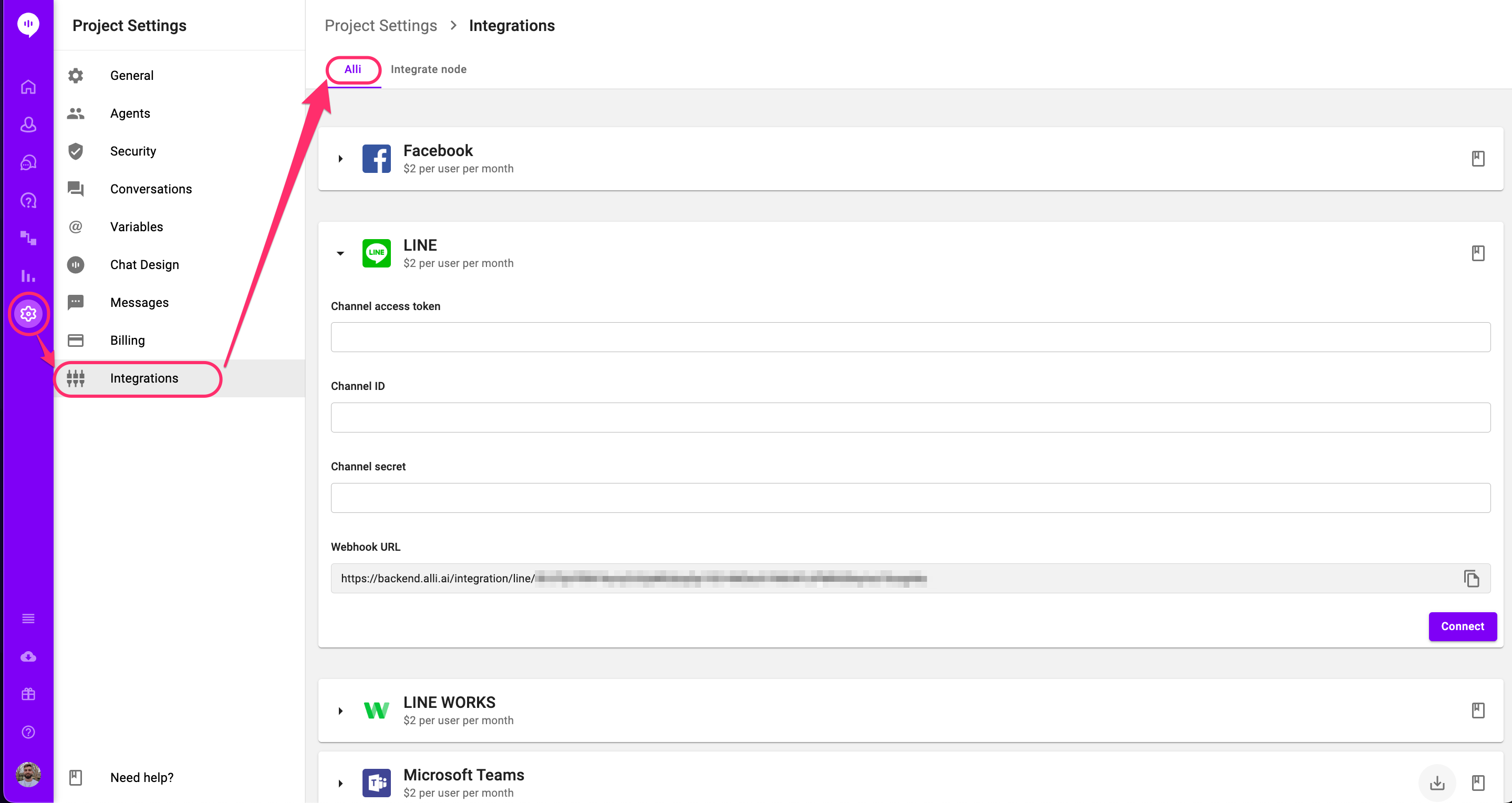Open the gift icon in sidebar
Viewport: 1512px width, 803px height.
[28, 694]
